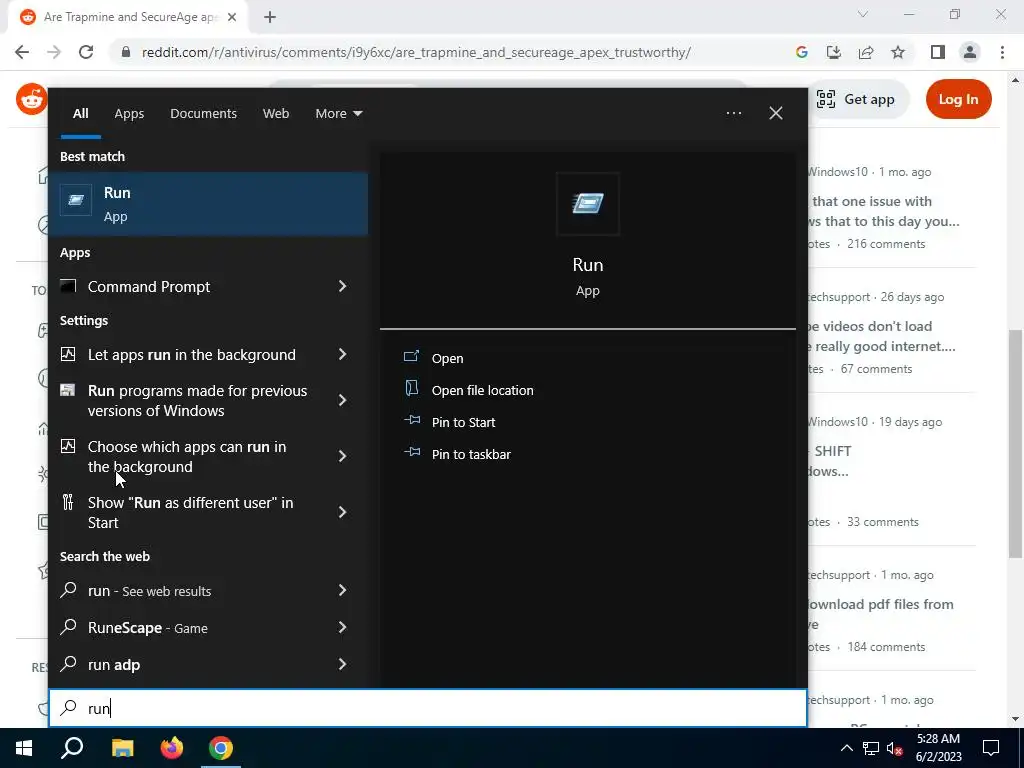Click the page vertical scrollbar thumb
1024x768 pixels.
tap(1015, 444)
